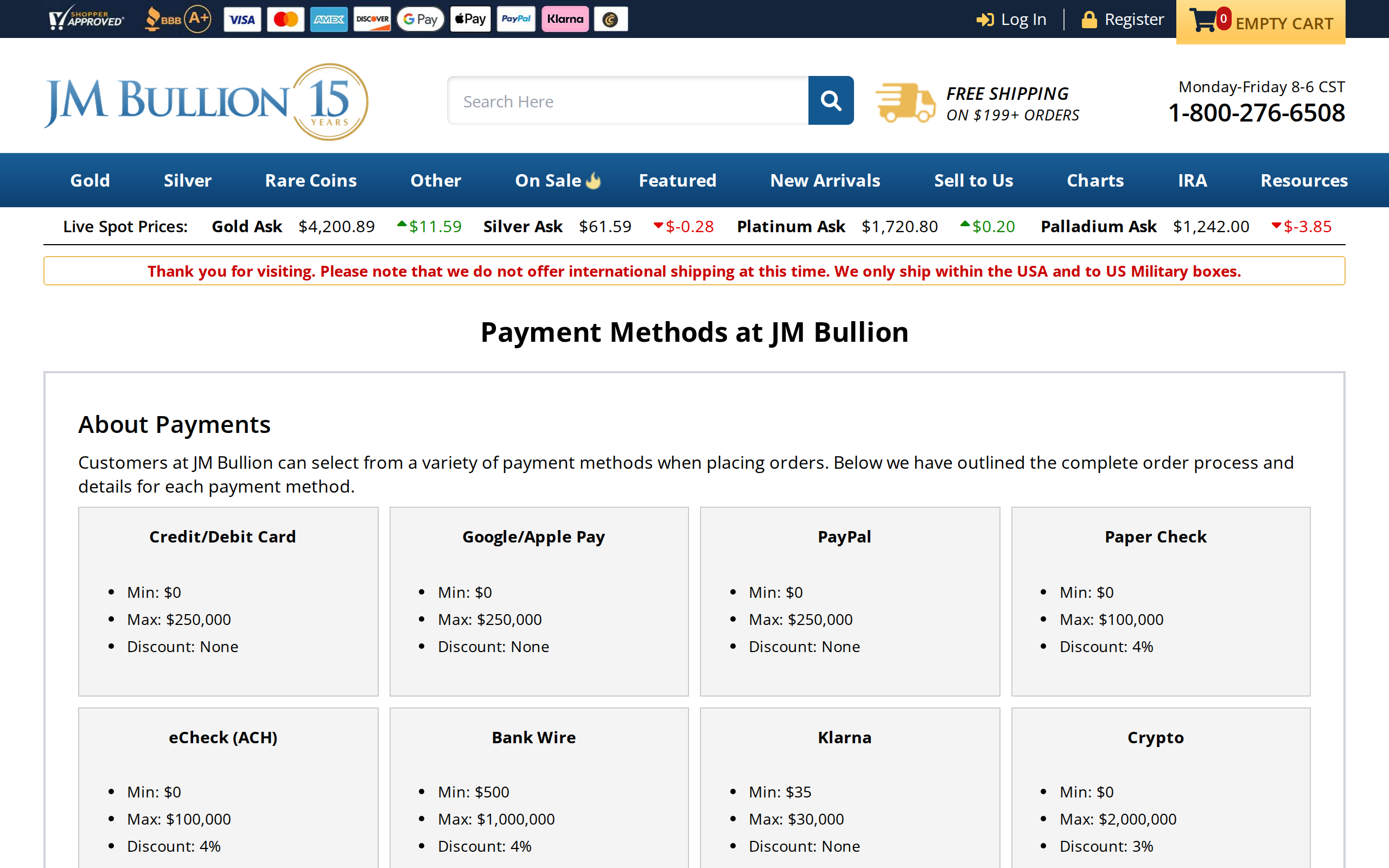Click the Gold Ask spot price label

point(247,227)
